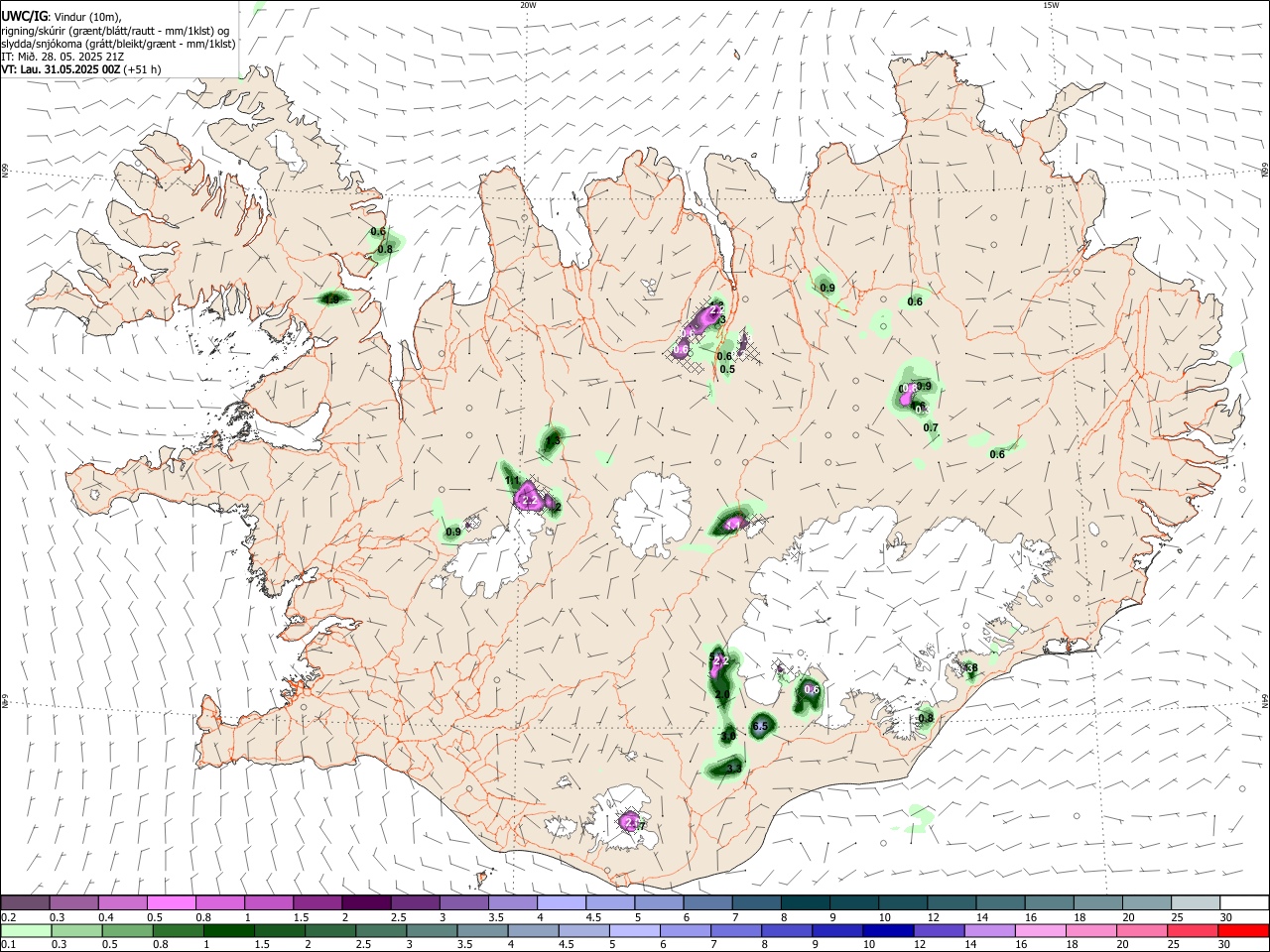Click the '0.7' precipitation value on the map
The width and height of the screenshot is (1270, 952).
coord(931,428)
